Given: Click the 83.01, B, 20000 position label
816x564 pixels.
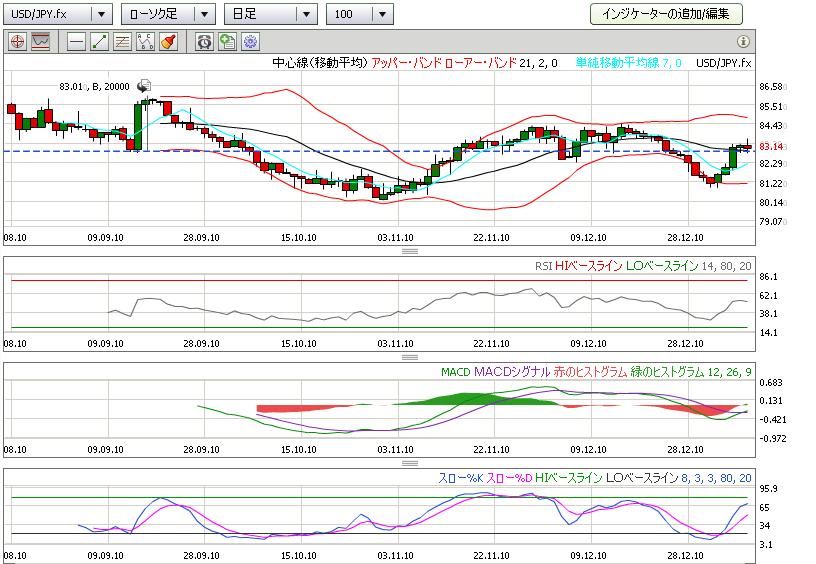Looking at the screenshot, I should click(x=94, y=86).
